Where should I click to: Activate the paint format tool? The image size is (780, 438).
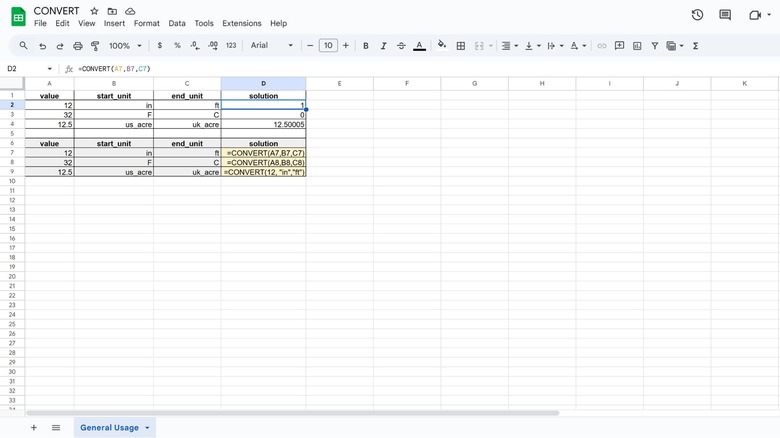click(x=95, y=46)
